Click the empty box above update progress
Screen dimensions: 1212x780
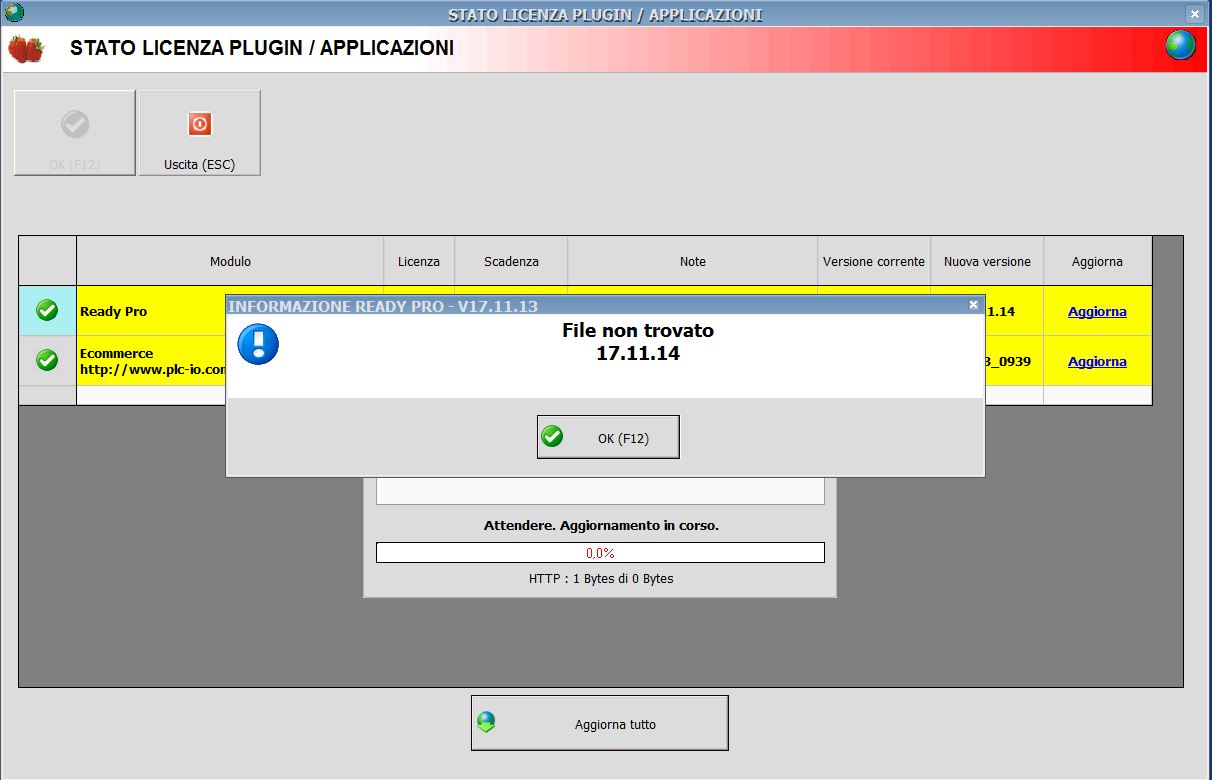600,491
